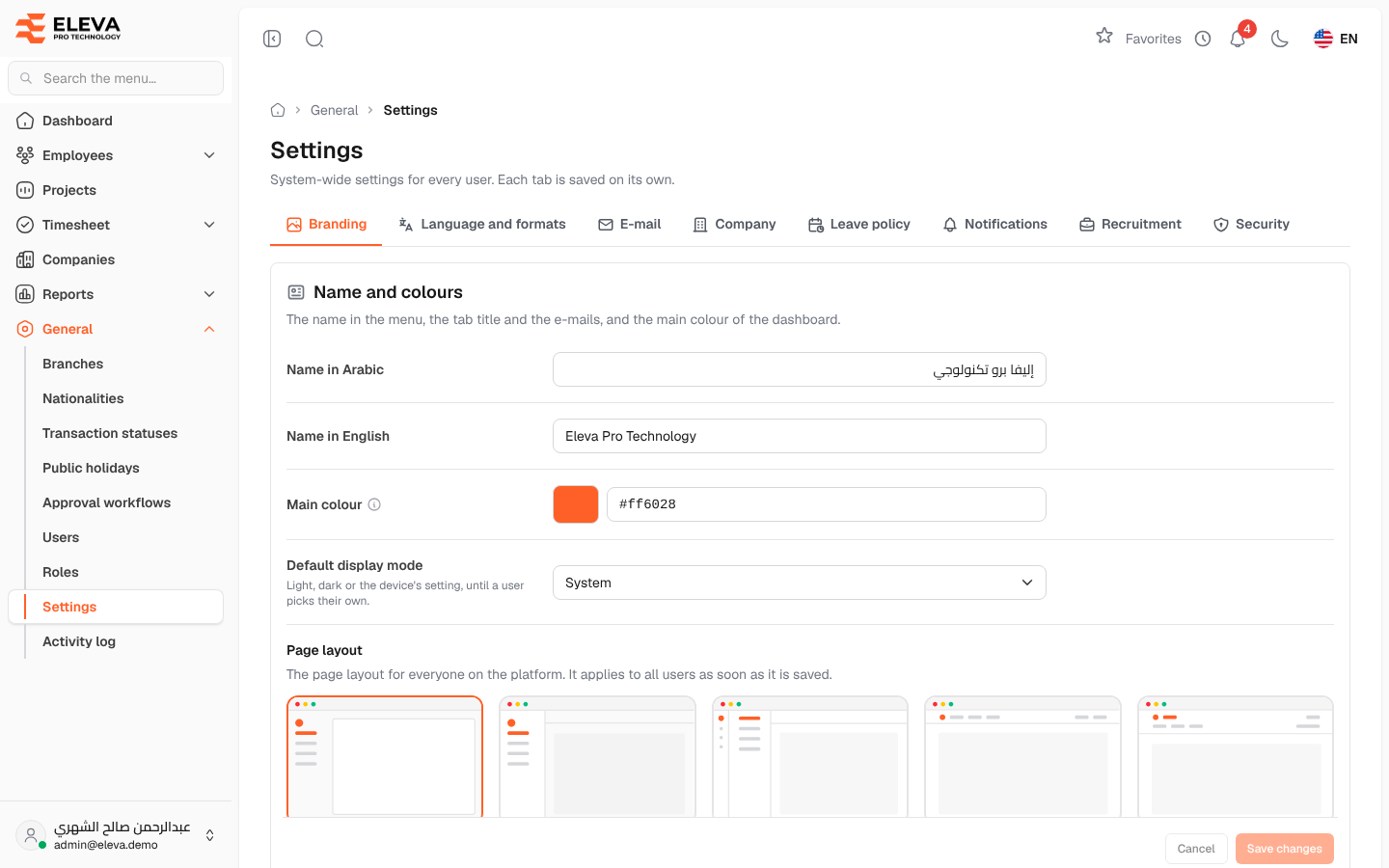The height and width of the screenshot is (868, 1389).
Task: Open the E-mail settings tab
Action: (630, 224)
